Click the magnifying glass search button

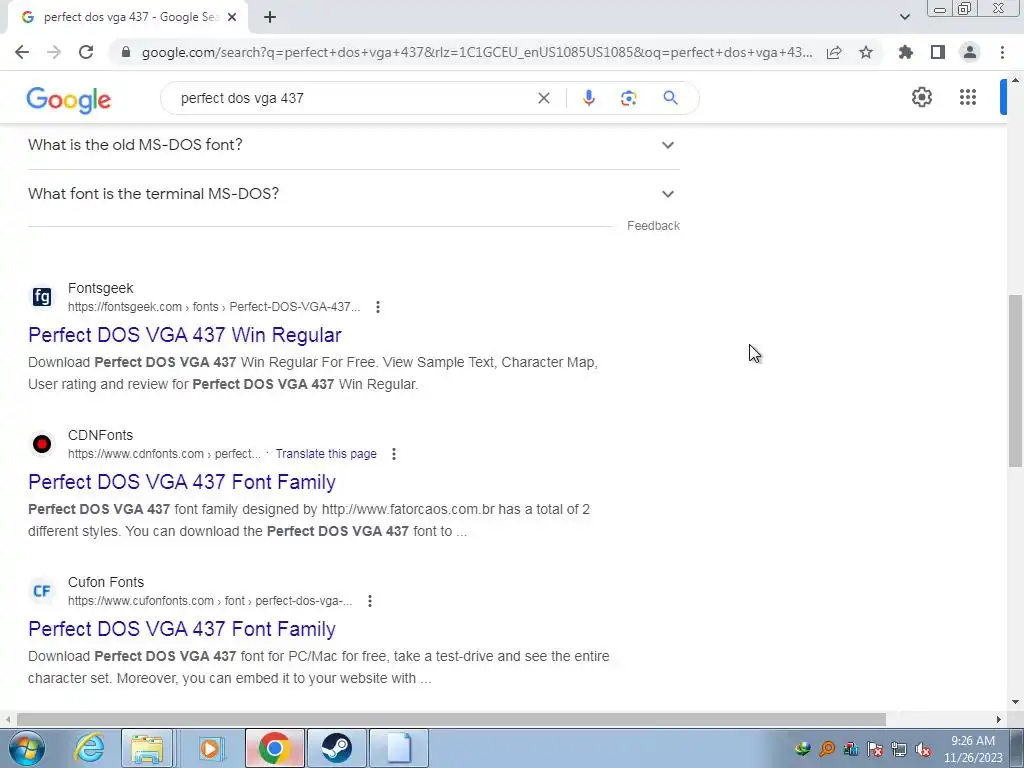pos(670,98)
